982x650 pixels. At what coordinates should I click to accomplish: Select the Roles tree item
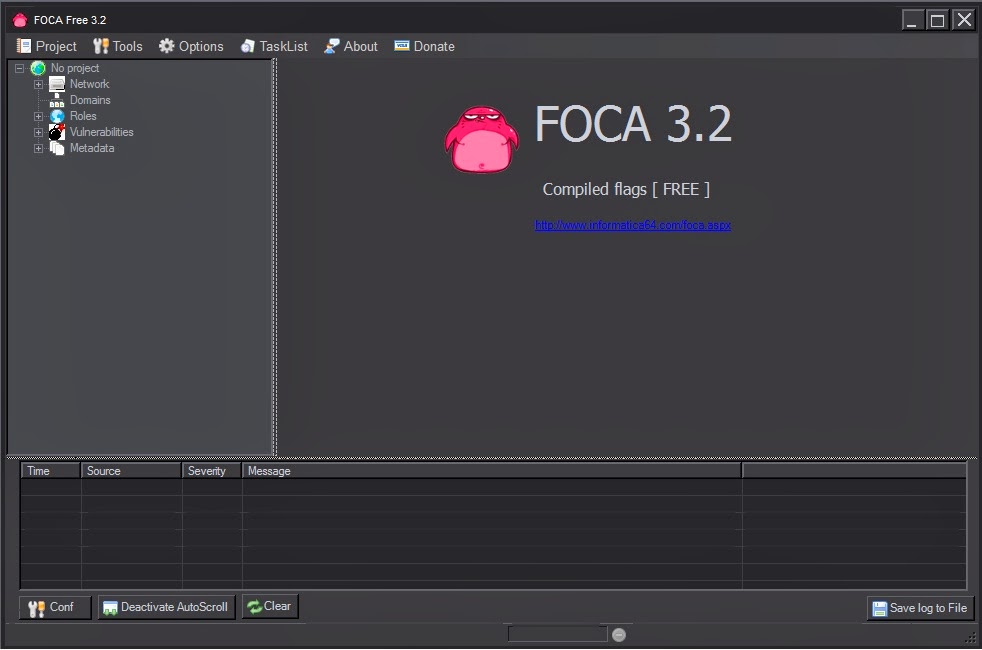[83, 116]
